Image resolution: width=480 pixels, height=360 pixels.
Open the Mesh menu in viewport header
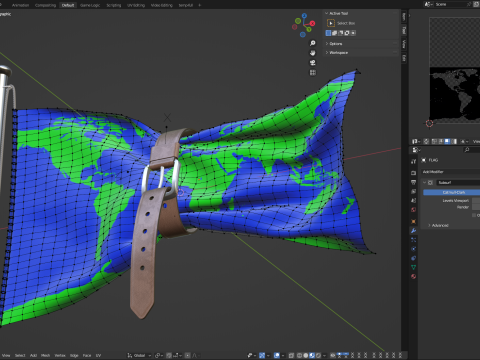click(x=45, y=355)
